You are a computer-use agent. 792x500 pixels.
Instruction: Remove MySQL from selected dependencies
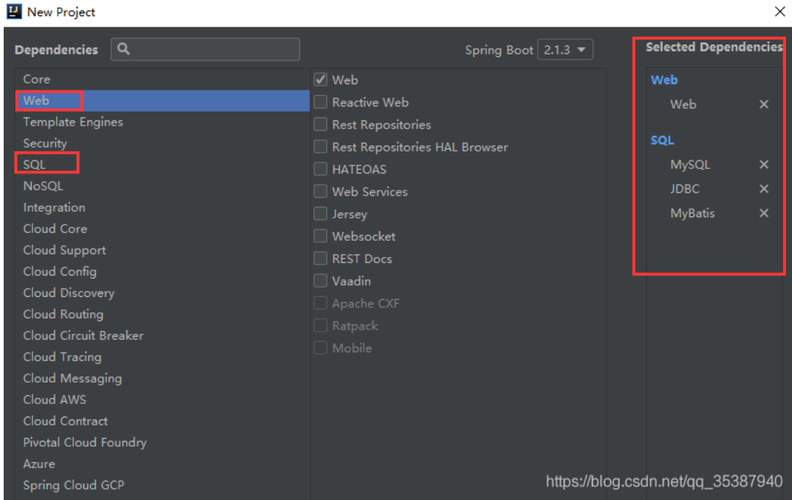764,165
